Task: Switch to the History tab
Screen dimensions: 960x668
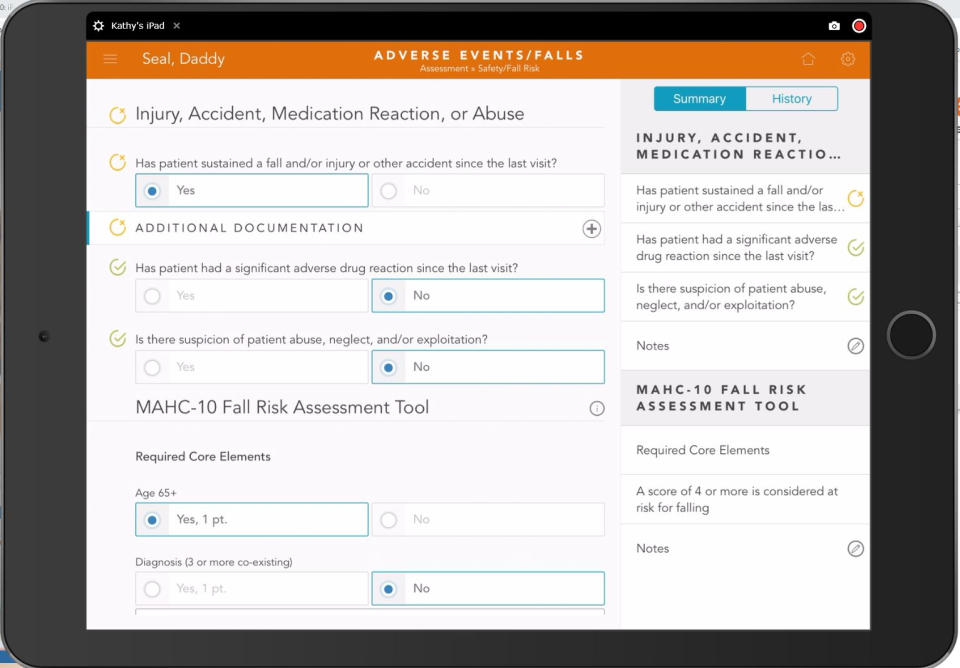Action: point(792,98)
